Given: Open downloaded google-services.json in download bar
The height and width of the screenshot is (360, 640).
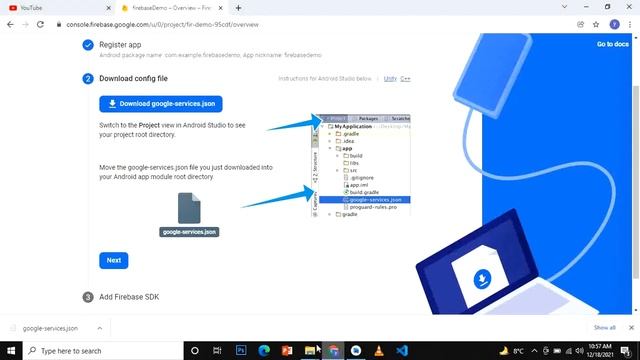Looking at the screenshot, I should pyautogui.click(x=50, y=328).
